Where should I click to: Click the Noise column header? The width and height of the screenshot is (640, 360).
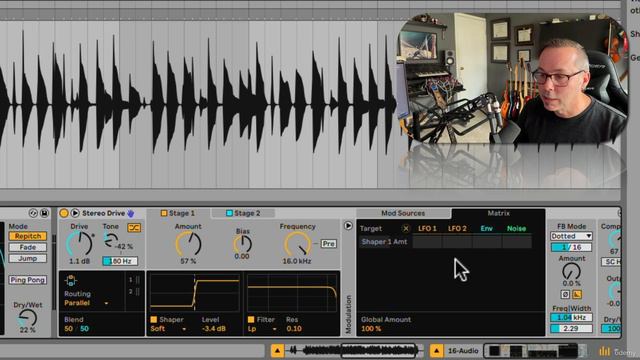[x=516, y=229]
